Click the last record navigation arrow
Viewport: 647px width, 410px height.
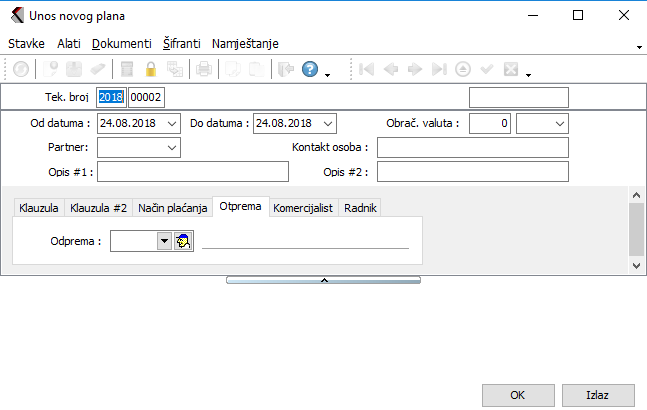click(x=438, y=70)
